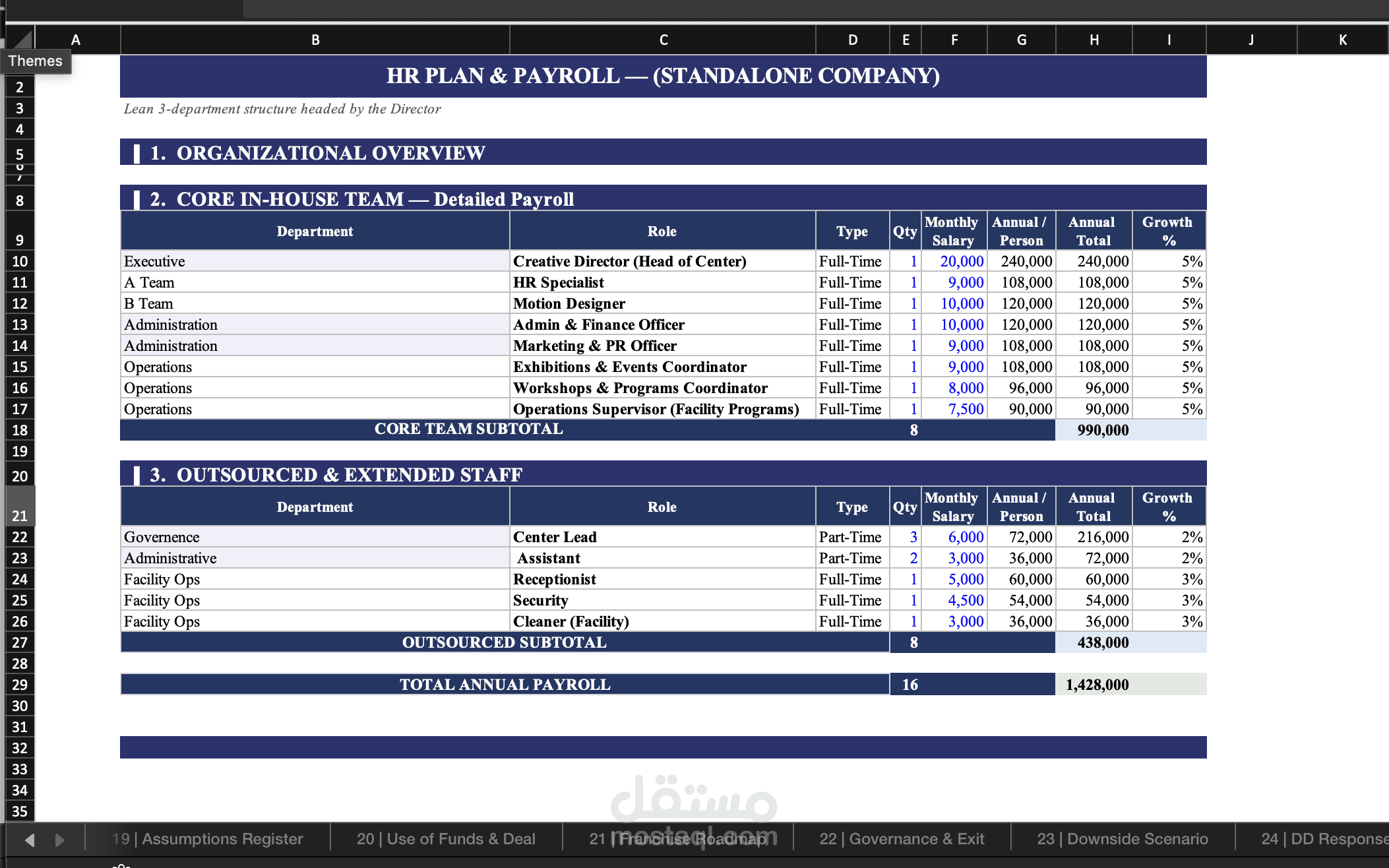Click 'Marketing & PR Officer' cell

(x=663, y=346)
